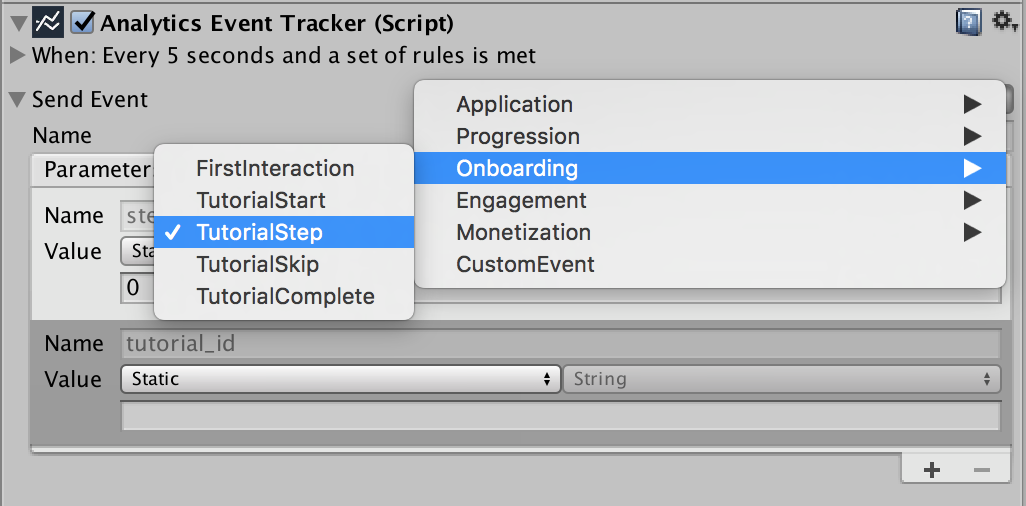1026x506 pixels.
Task: Open the component help book icon
Action: click(x=969, y=23)
